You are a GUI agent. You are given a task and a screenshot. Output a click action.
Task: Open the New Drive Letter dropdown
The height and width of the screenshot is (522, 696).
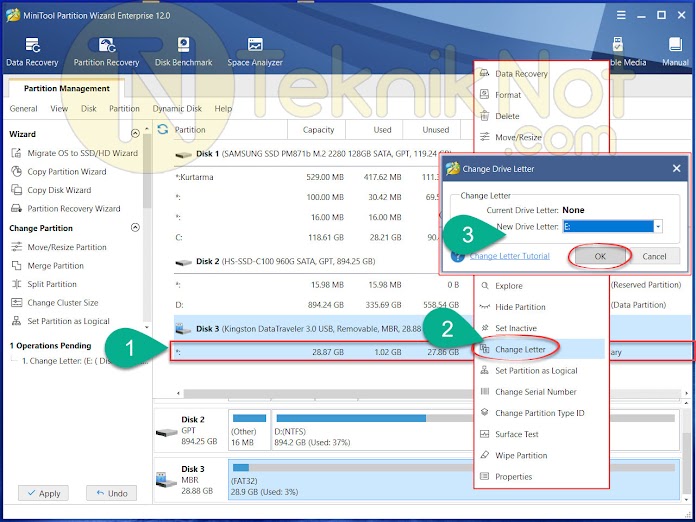pyautogui.click(x=658, y=226)
